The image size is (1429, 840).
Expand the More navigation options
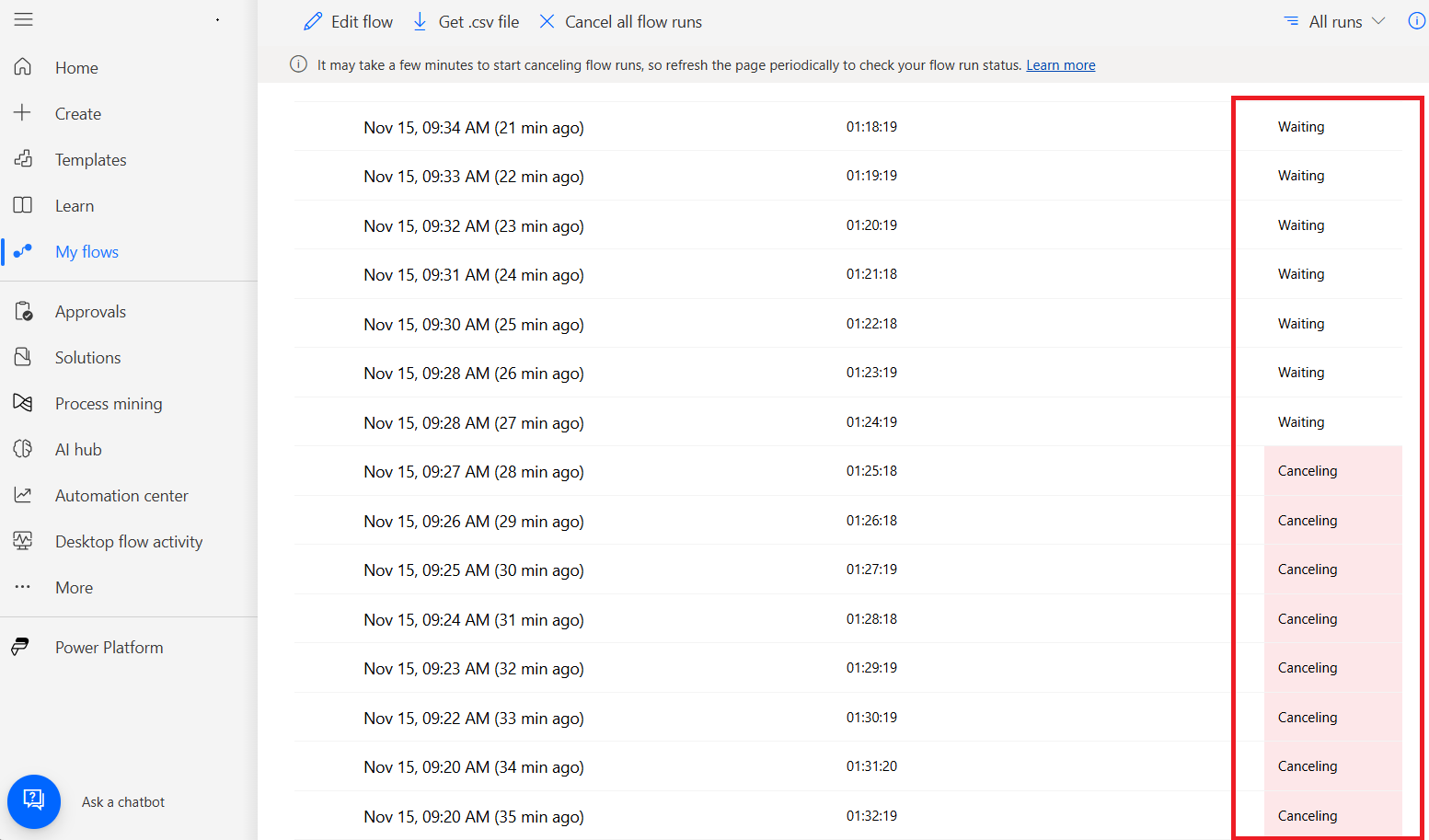tap(74, 587)
